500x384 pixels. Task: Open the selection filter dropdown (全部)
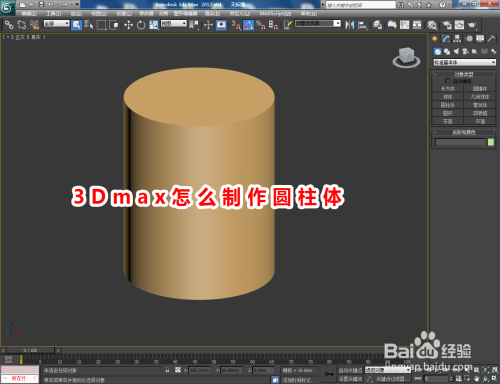pyautogui.click(x=56, y=23)
